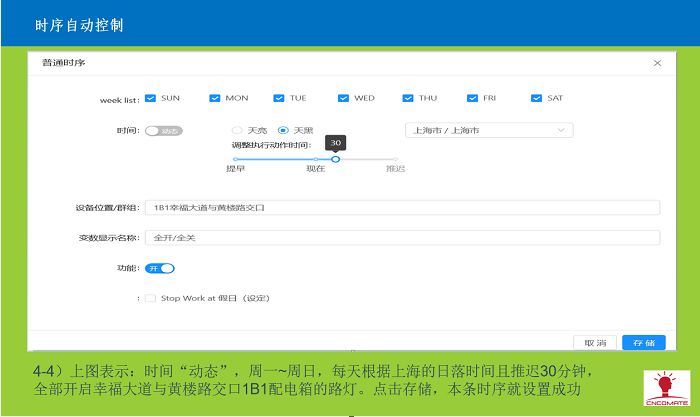Toggle the WED weekday checkbox
The image size is (700, 417).
click(x=343, y=98)
